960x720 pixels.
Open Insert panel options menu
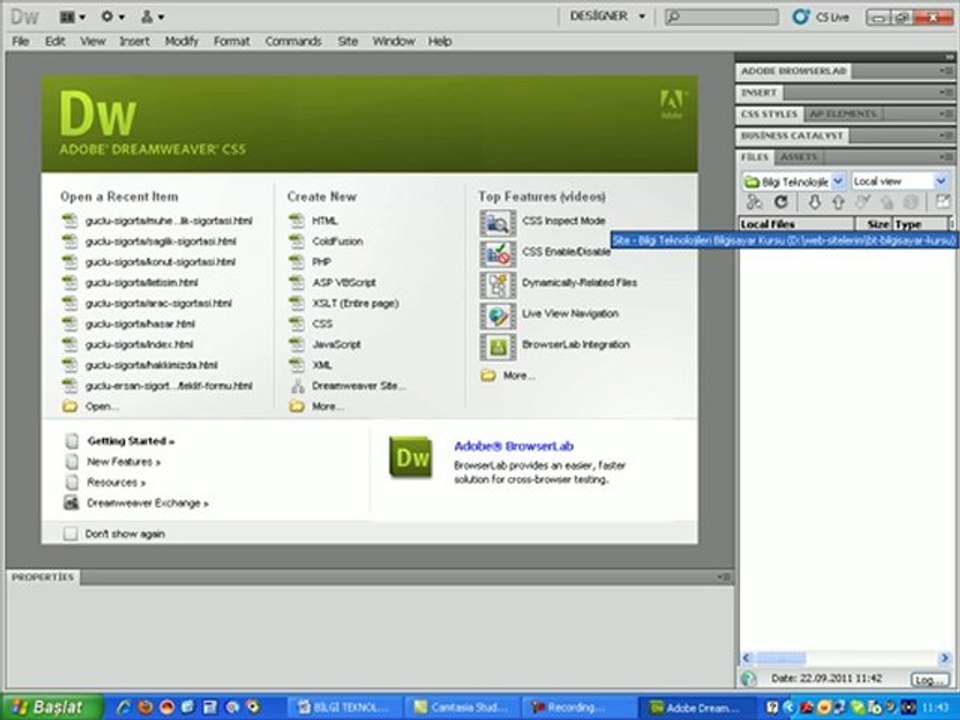coord(946,93)
